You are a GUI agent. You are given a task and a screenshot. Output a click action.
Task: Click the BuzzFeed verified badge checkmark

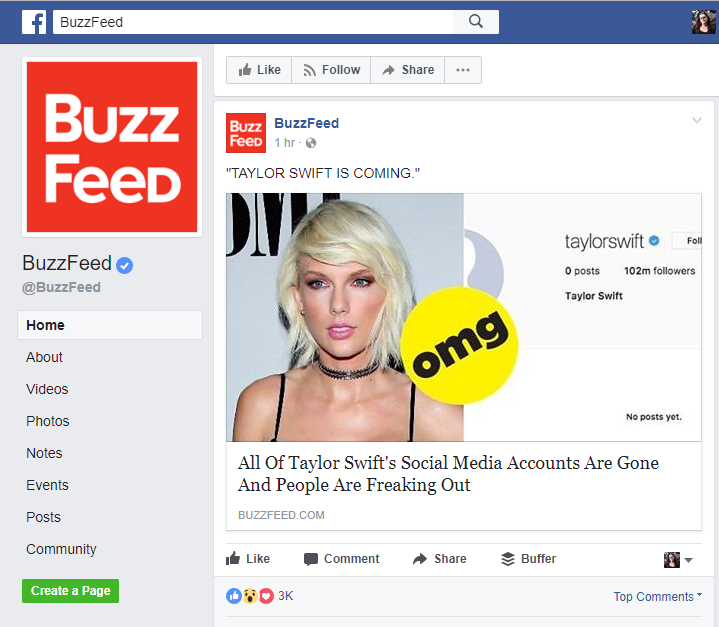tap(124, 265)
